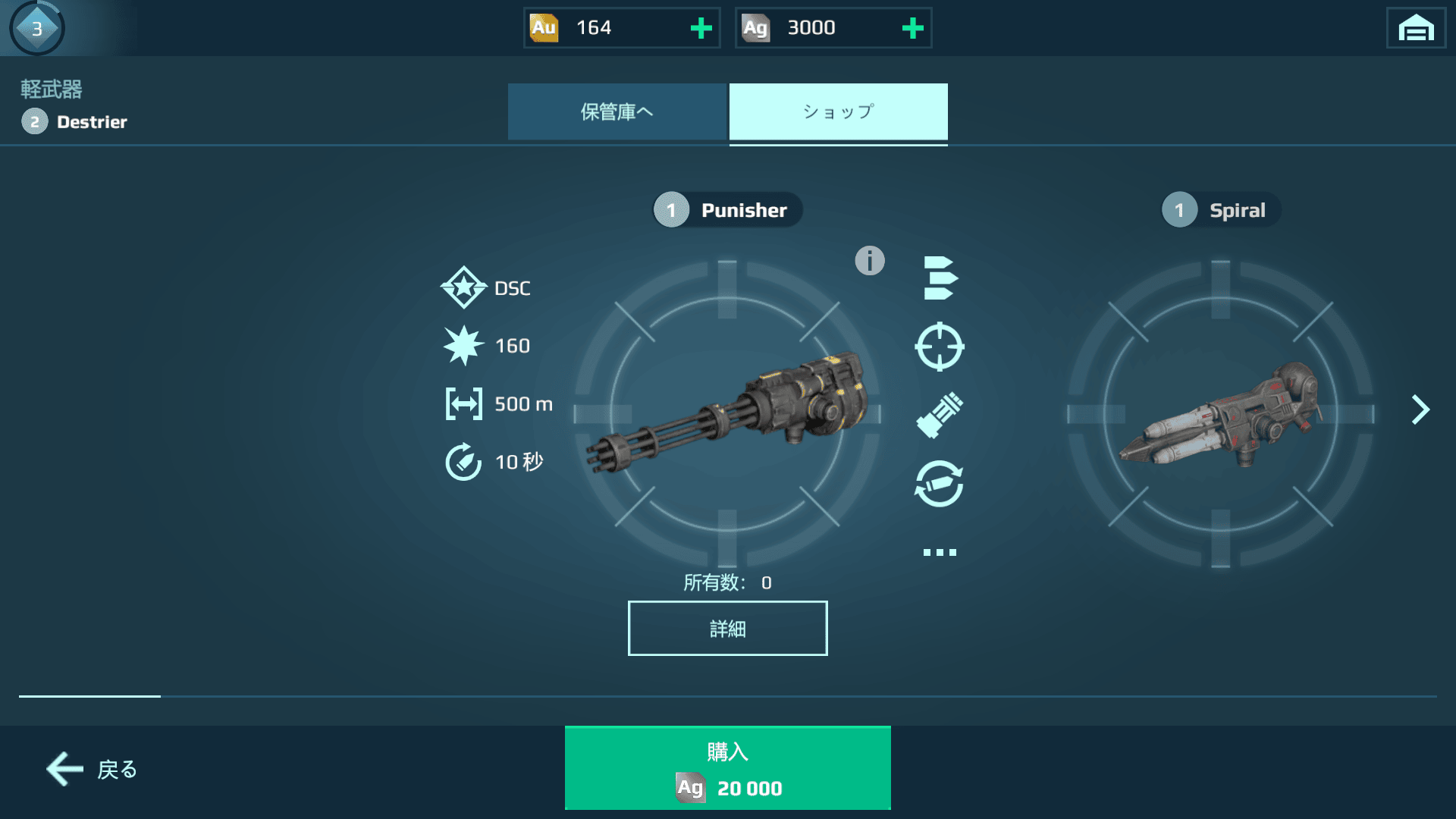
Task: Click the DSC faction emblem icon
Action: 463,287
